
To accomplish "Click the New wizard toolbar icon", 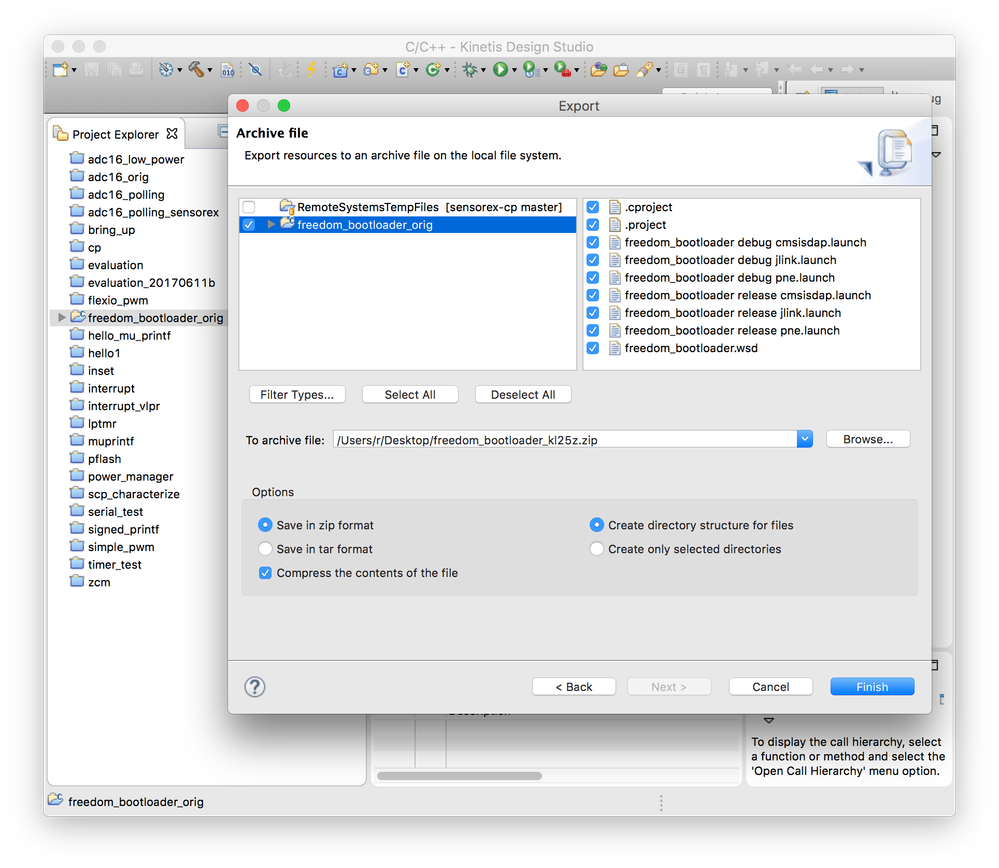I will point(61,69).
